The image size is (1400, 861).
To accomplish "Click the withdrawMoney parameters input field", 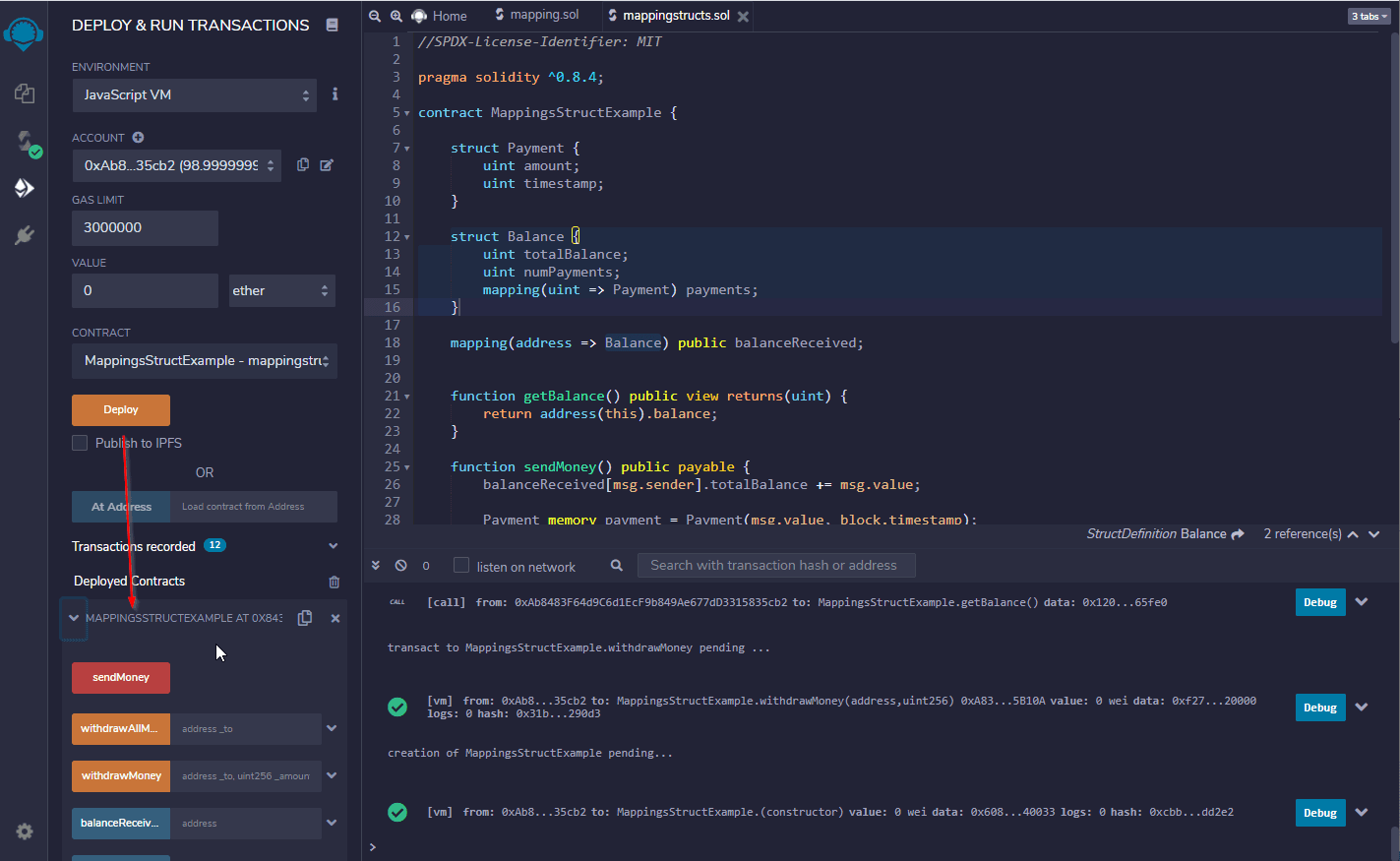I will (246, 776).
